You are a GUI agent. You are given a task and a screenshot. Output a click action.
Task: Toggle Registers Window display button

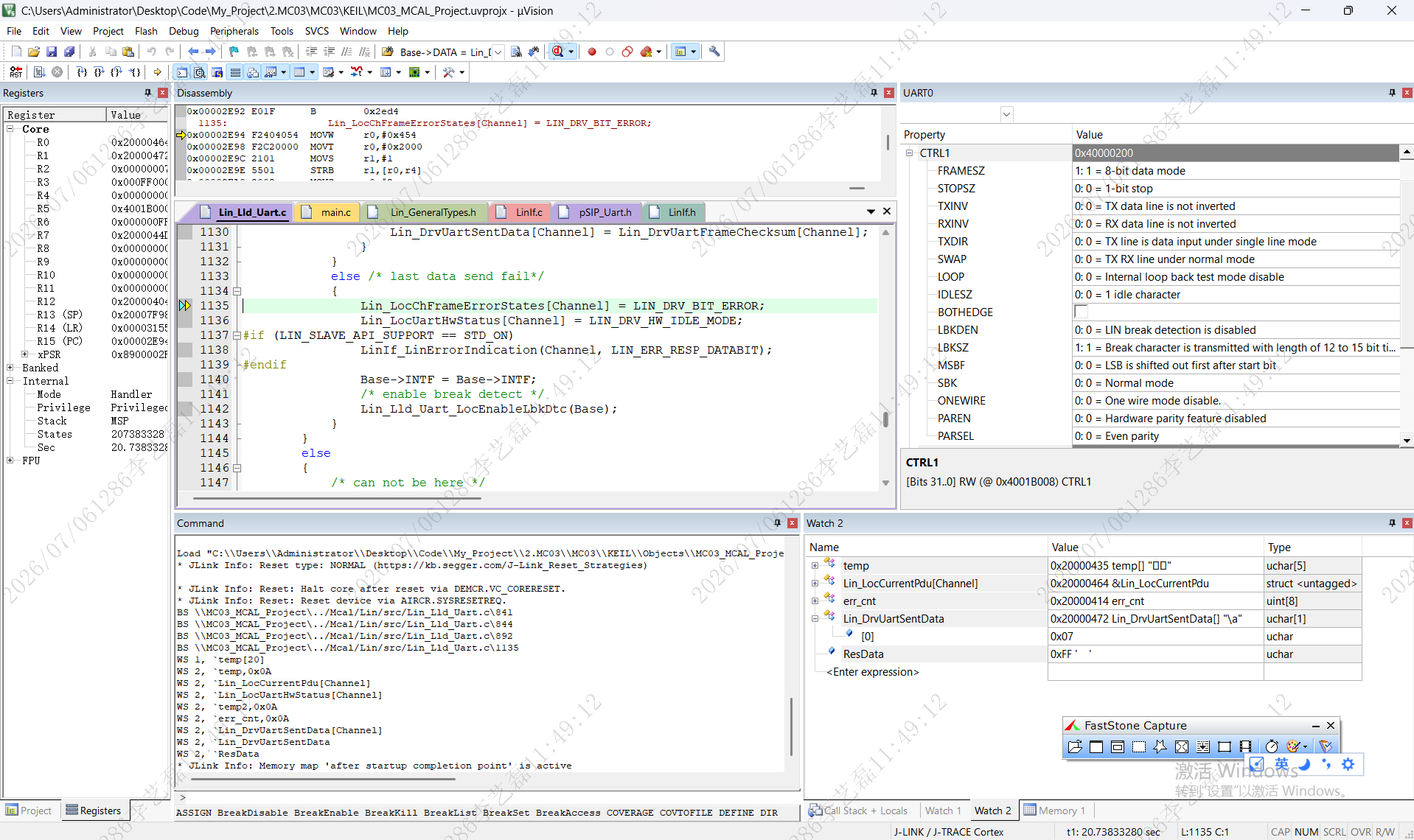pyautogui.click(x=235, y=72)
